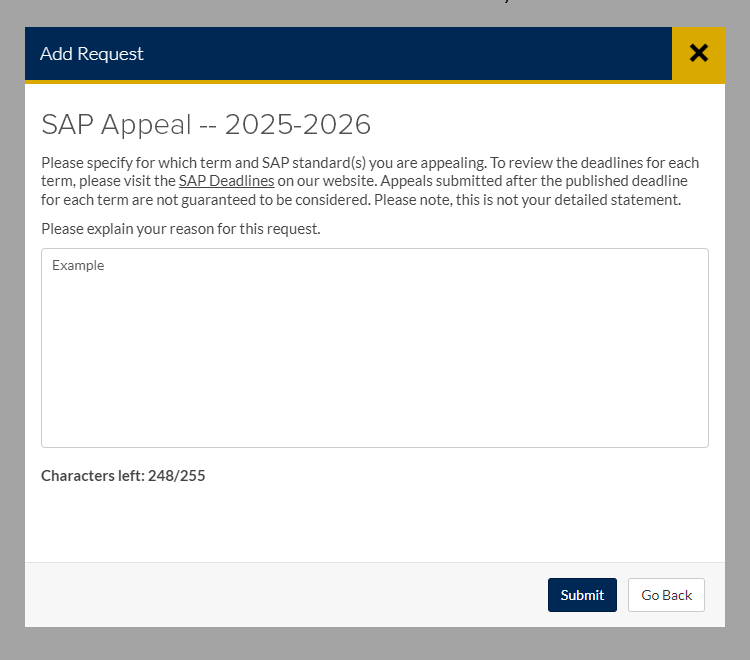Click the center of the reason text box

[x=374, y=347]
